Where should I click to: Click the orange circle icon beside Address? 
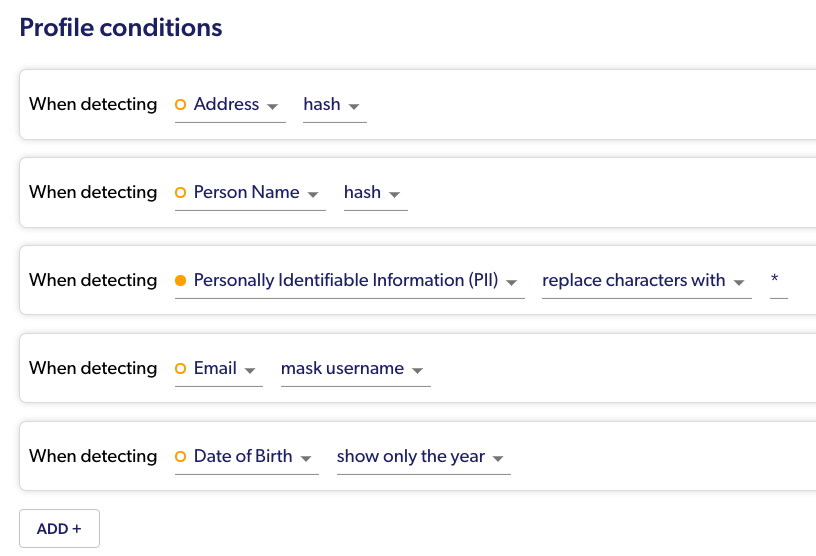point(181,104)
